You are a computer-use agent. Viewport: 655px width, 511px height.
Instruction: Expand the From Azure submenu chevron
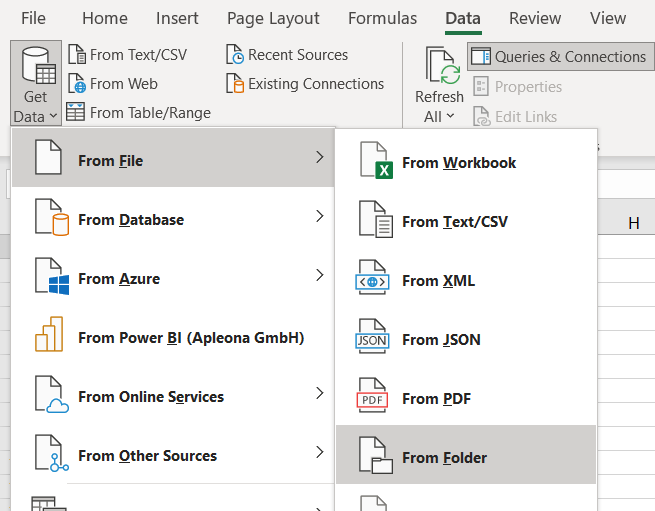(x=320, y=275)
